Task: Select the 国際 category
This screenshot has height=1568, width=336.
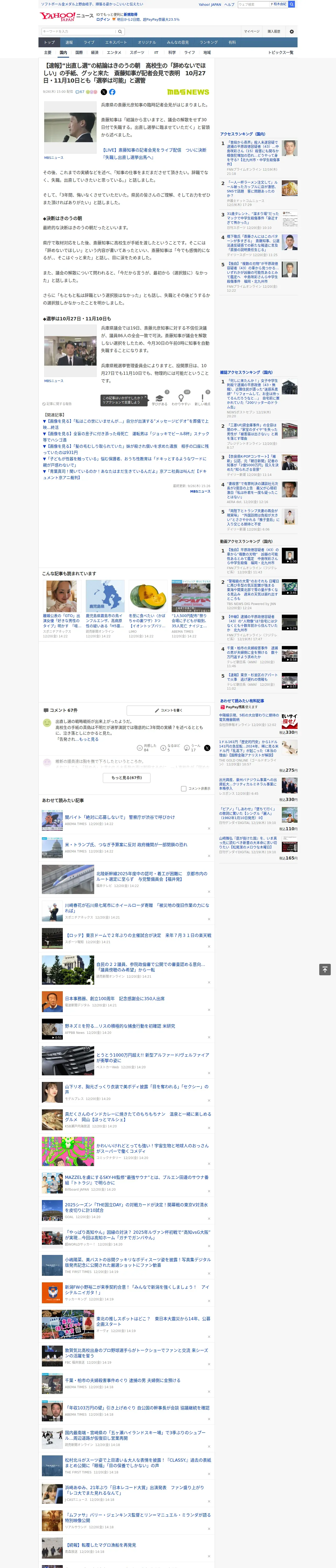Action: [79, 52]
